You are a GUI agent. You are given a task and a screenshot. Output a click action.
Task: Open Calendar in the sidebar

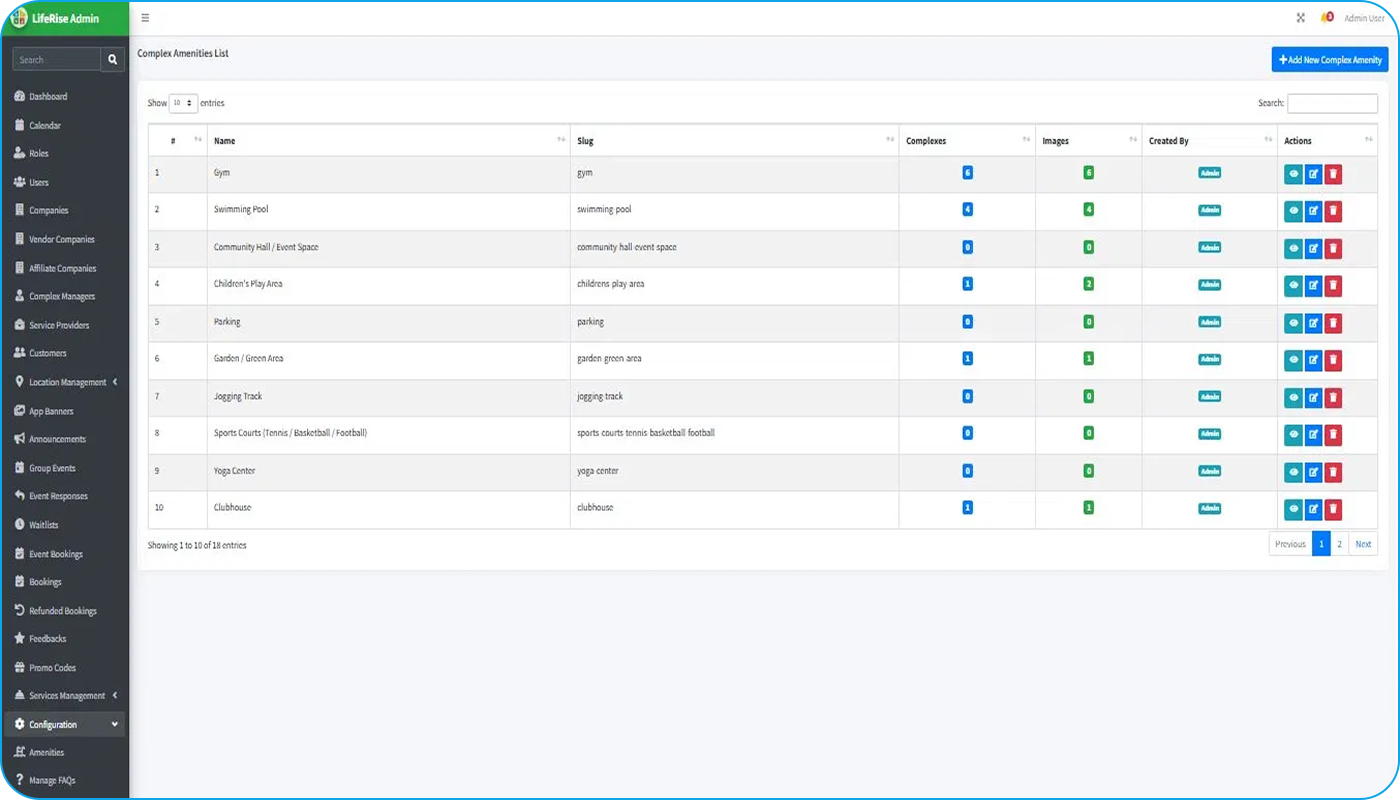tap(45, 126)
